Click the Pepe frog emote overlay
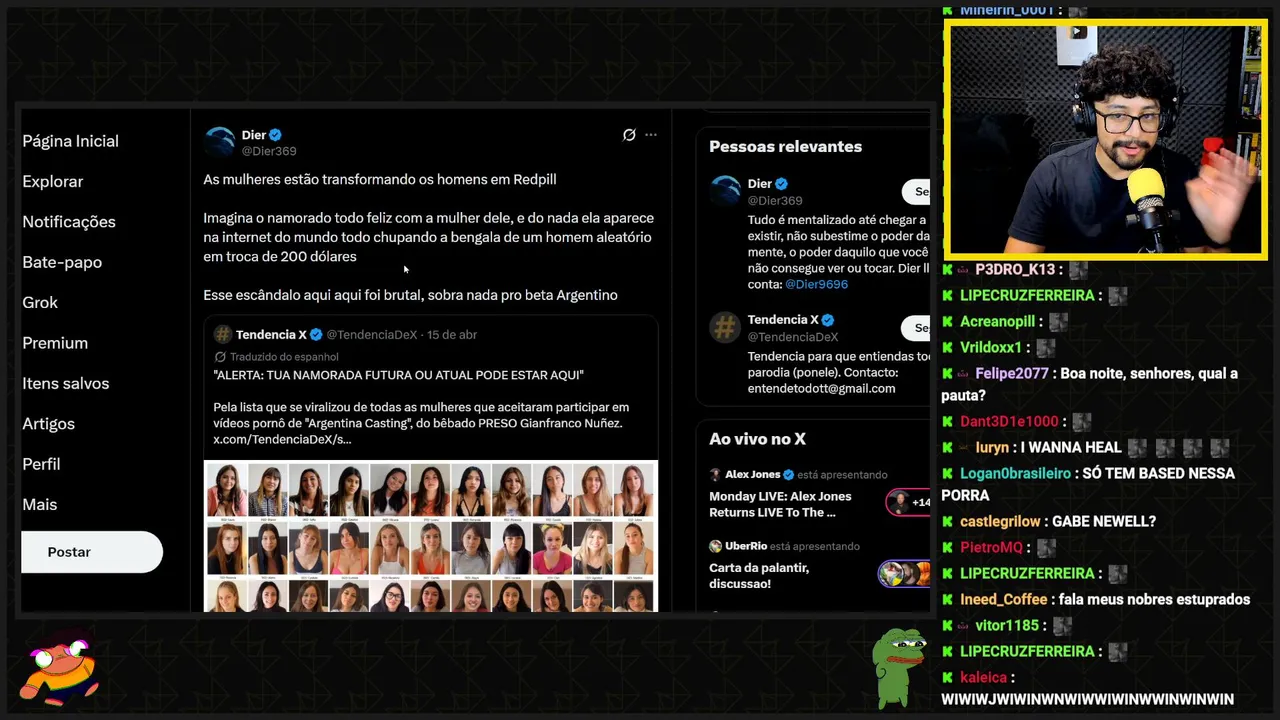This screenshot has height=720, width=1280. point(898,668)
